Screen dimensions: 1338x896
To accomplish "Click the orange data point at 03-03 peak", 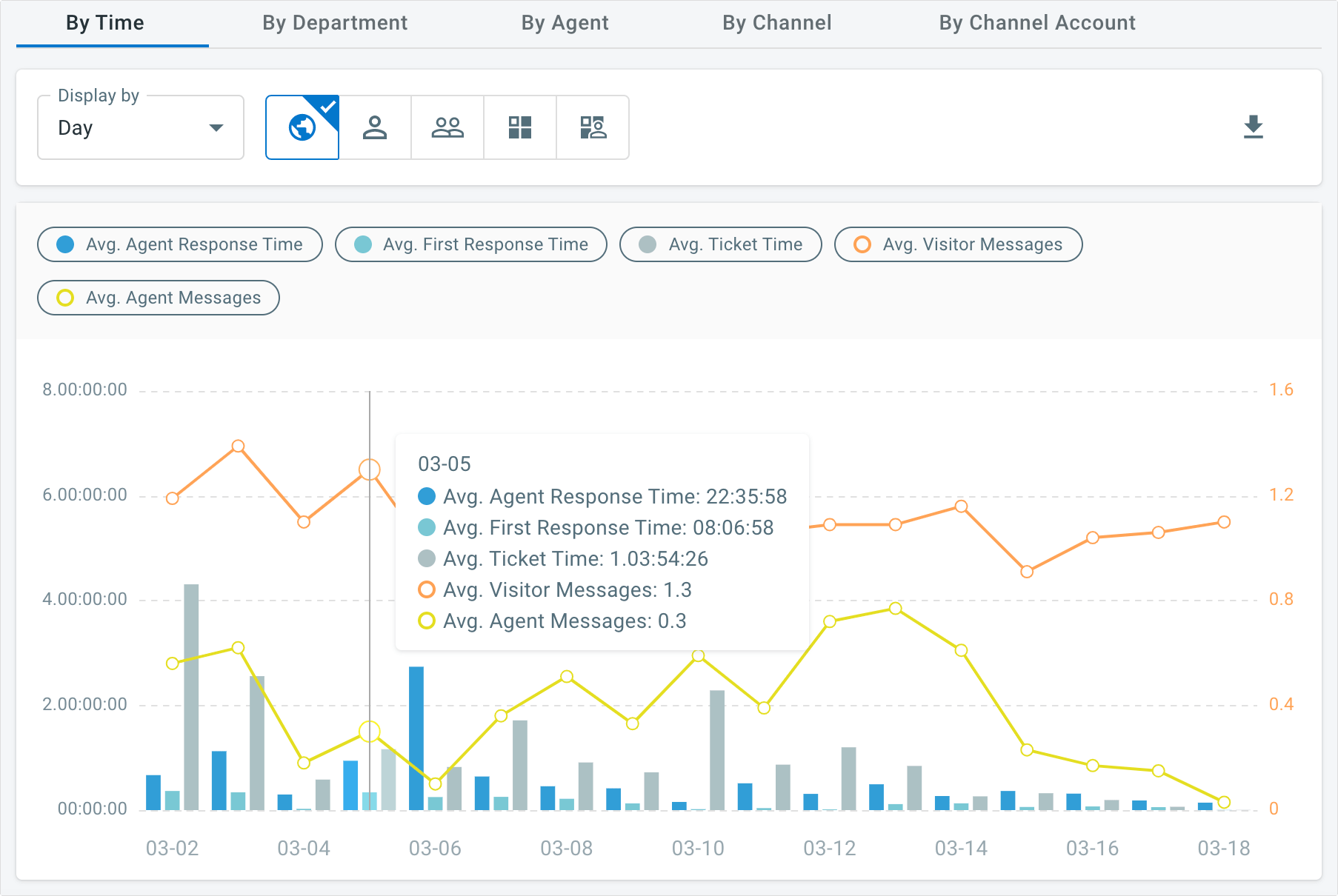I will [x=238, y=446].
